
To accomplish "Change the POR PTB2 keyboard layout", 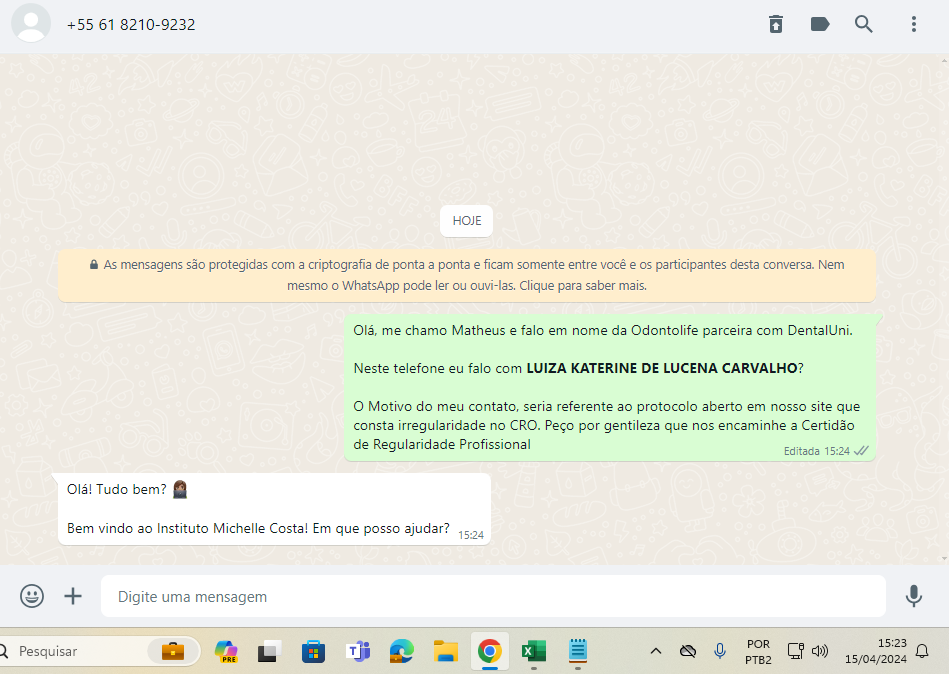I will click(758, 652).
